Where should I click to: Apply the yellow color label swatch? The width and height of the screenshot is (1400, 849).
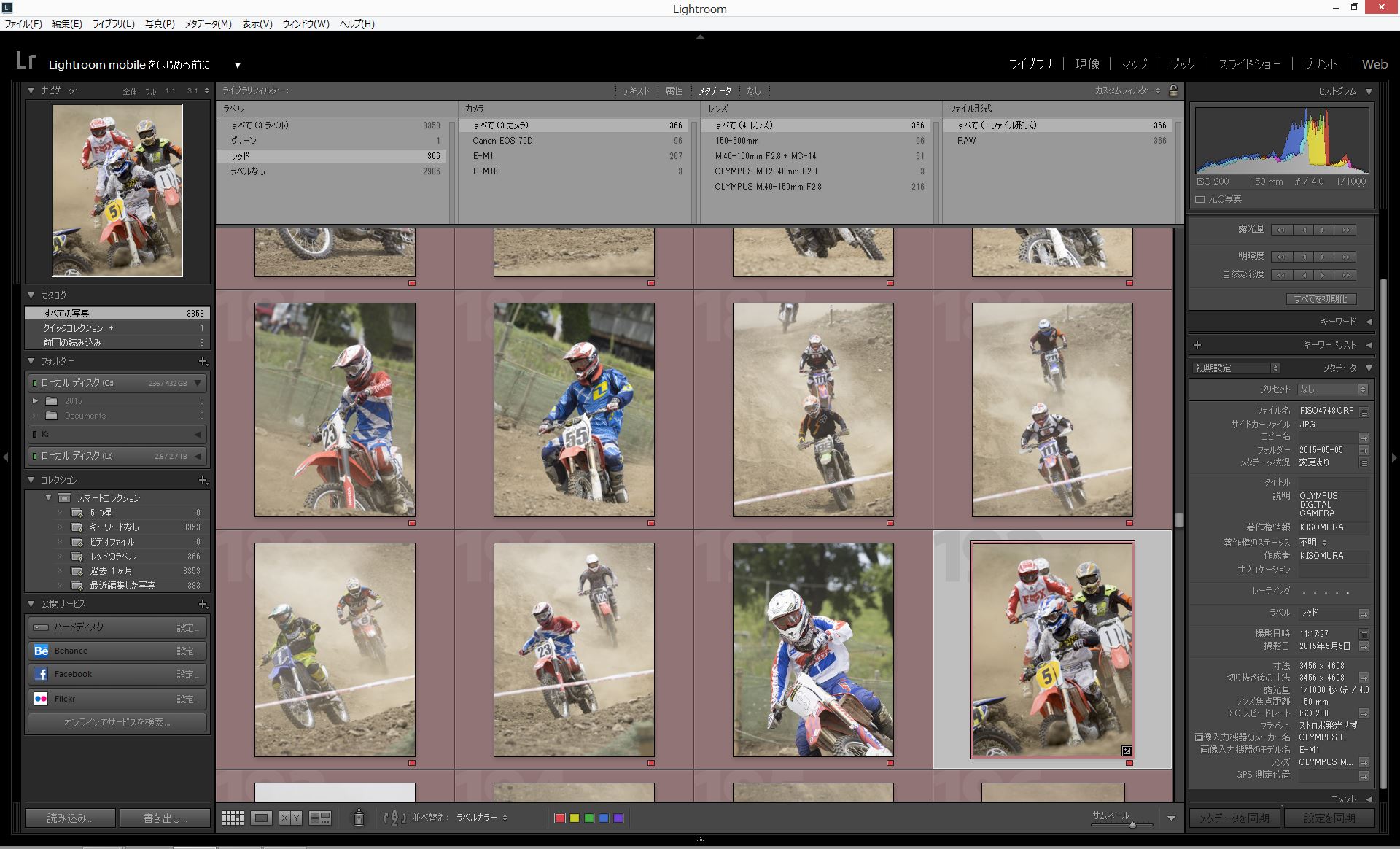[x=575, y=818]
